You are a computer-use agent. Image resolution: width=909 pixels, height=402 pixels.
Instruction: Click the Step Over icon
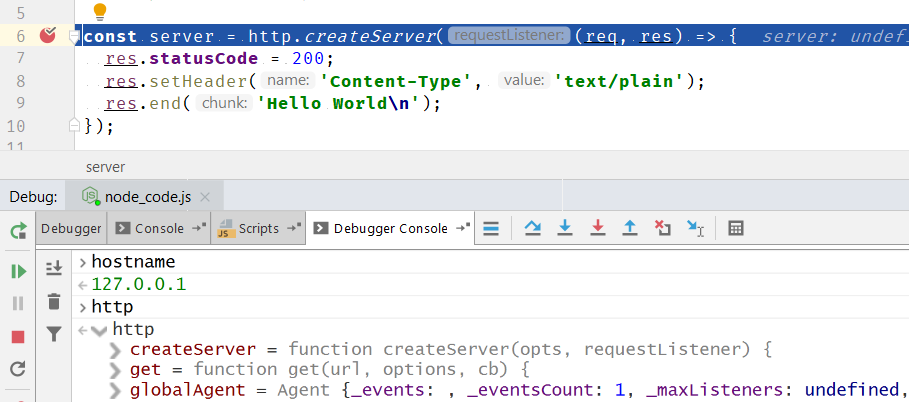[x=533, y=229]
